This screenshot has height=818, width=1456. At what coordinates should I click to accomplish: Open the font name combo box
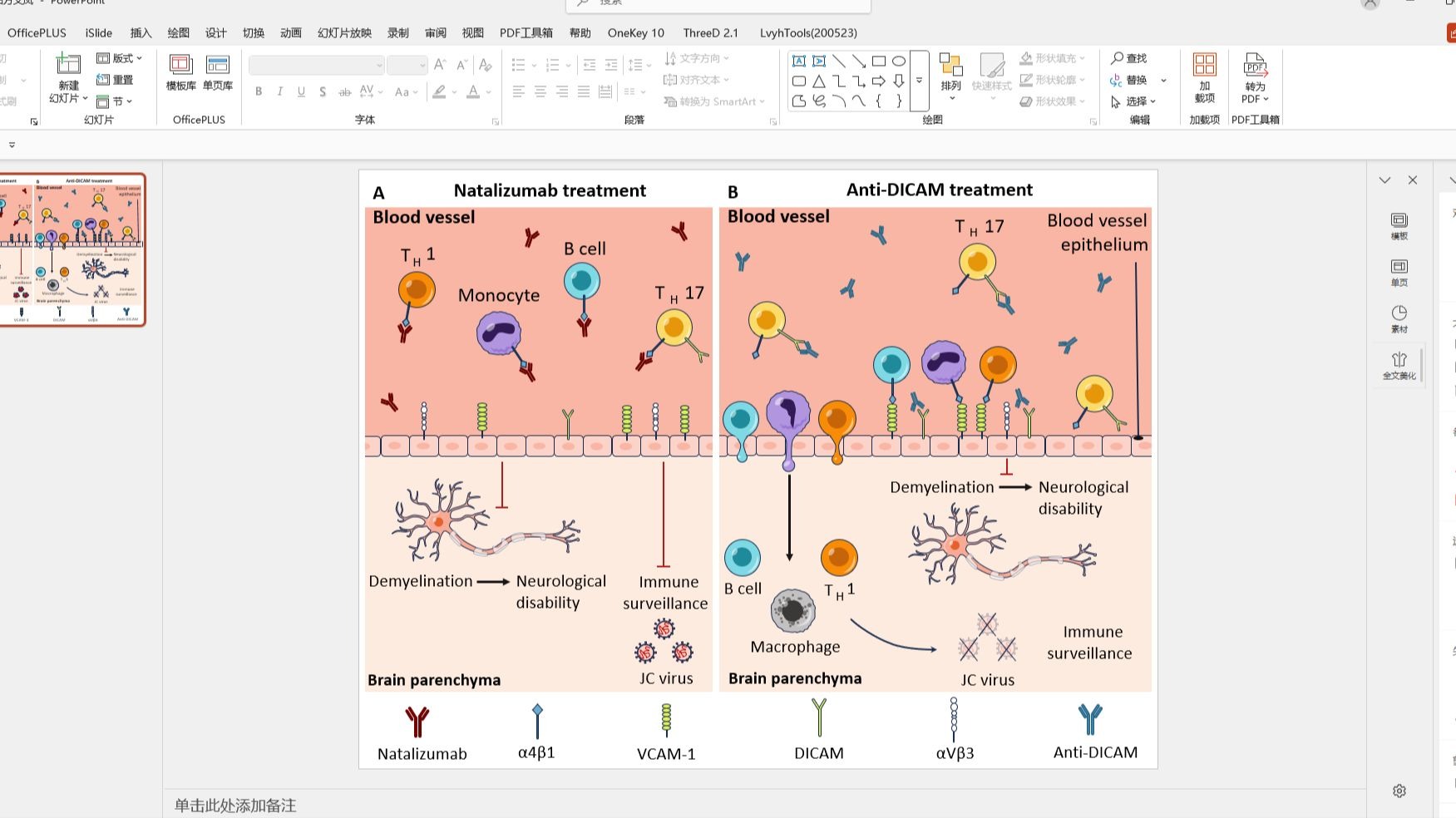[x=316, y=65]
